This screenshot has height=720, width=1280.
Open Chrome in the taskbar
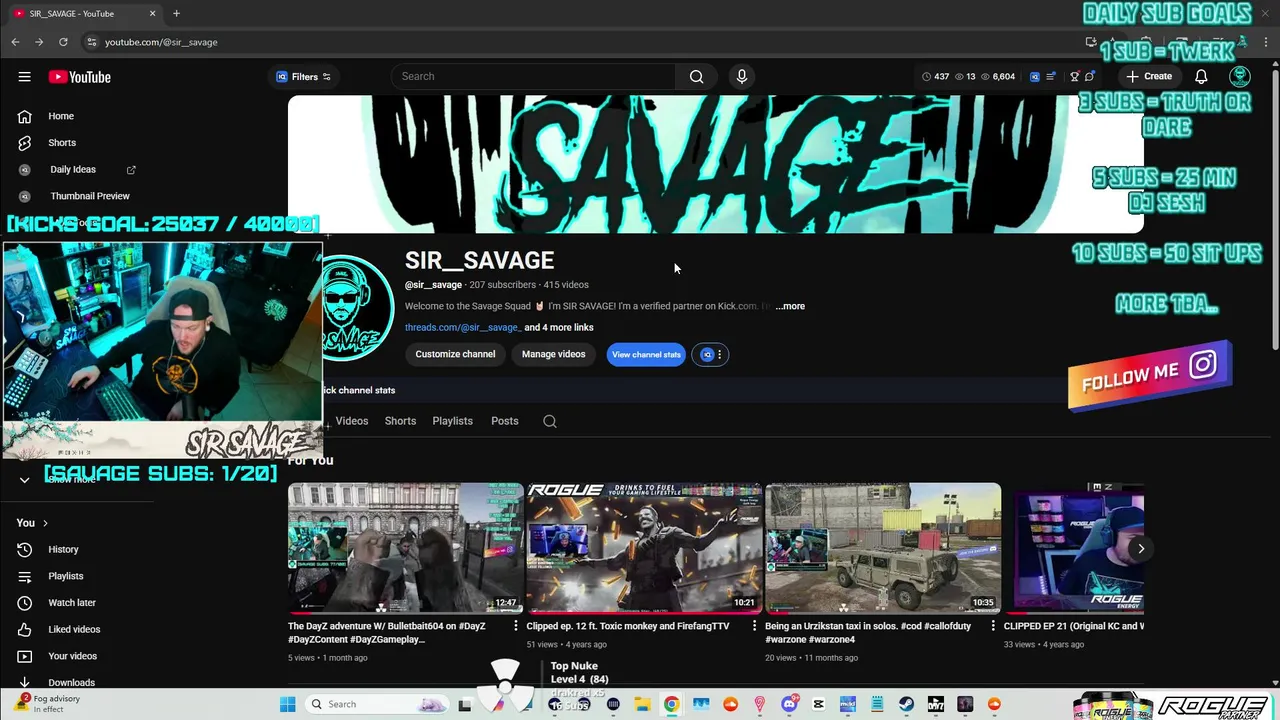pyautogui.click(x=671, y=704)
